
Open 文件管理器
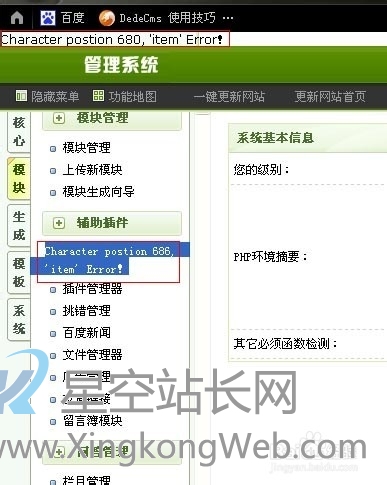92,355
